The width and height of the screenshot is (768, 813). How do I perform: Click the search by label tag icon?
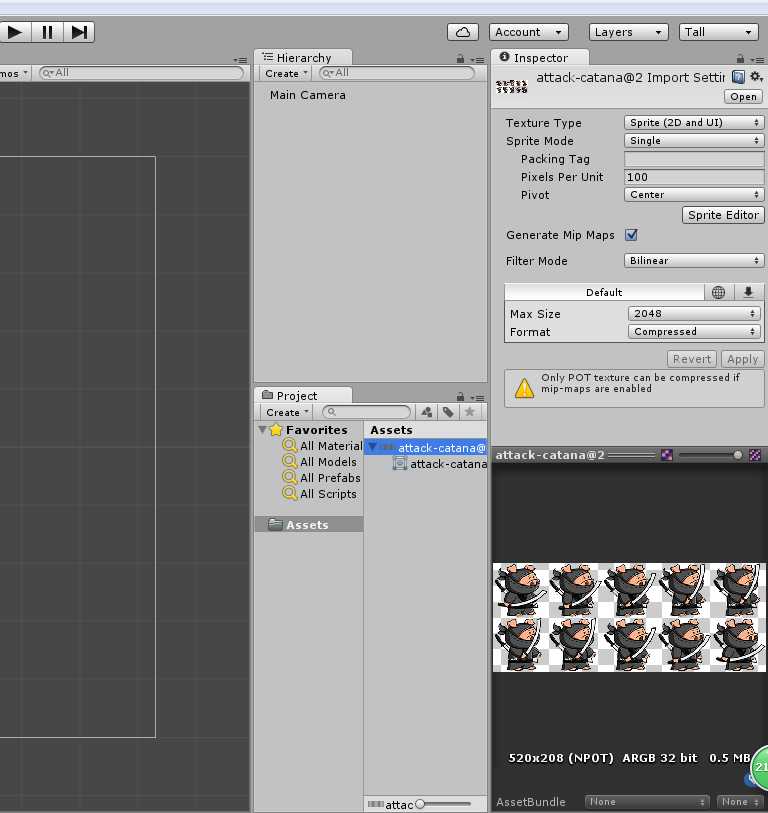448,412
